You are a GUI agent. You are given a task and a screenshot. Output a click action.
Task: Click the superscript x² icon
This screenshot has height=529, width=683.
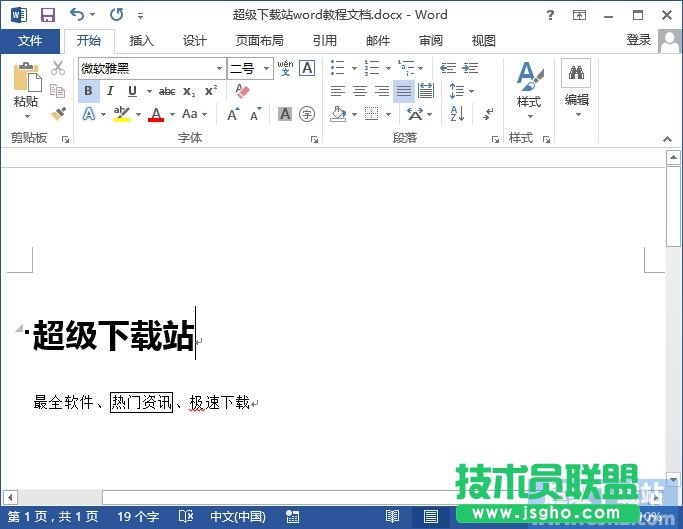click(210, 91)
